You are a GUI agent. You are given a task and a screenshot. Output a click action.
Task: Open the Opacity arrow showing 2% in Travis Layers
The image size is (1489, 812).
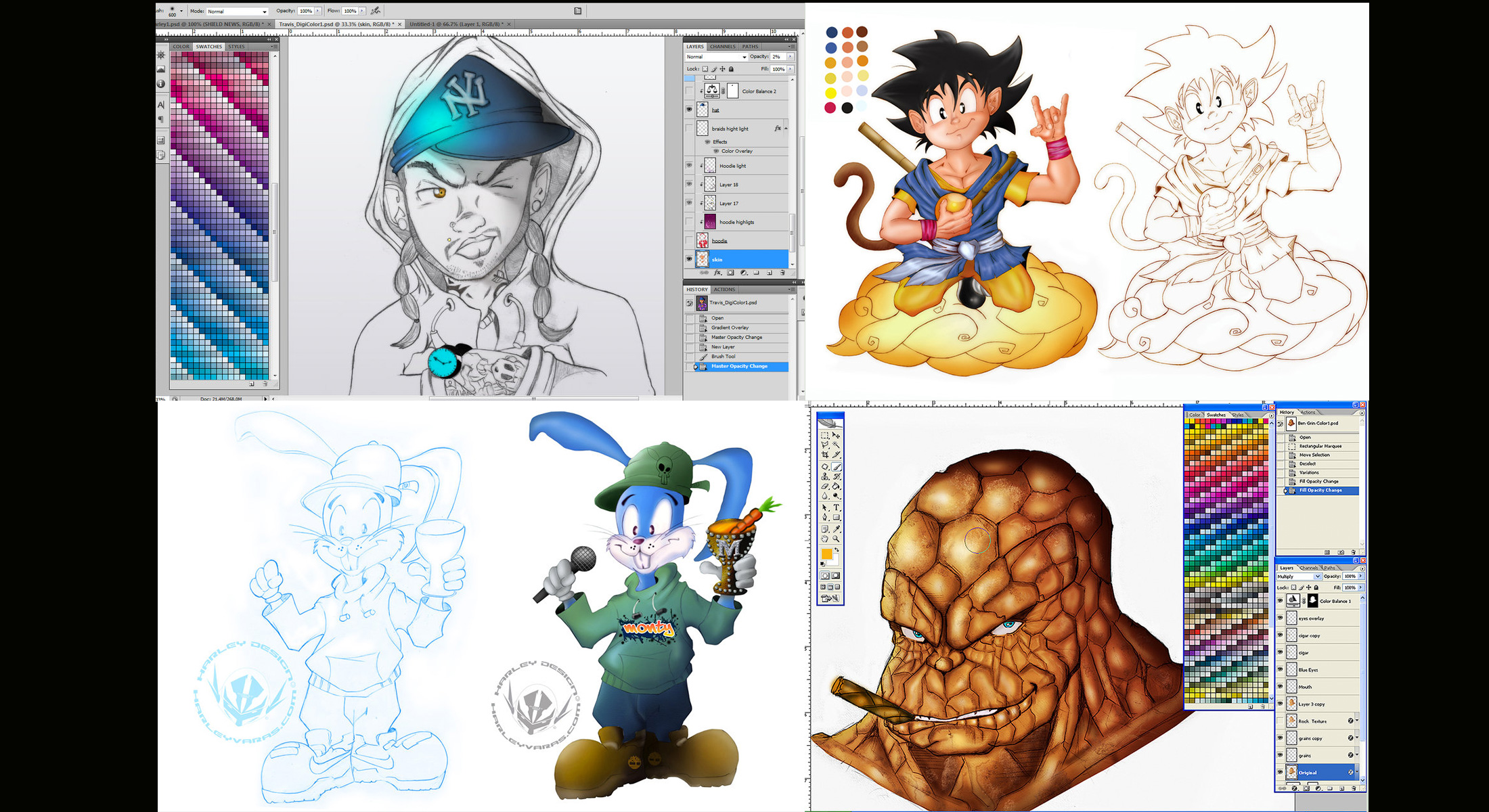pos(791,56)
